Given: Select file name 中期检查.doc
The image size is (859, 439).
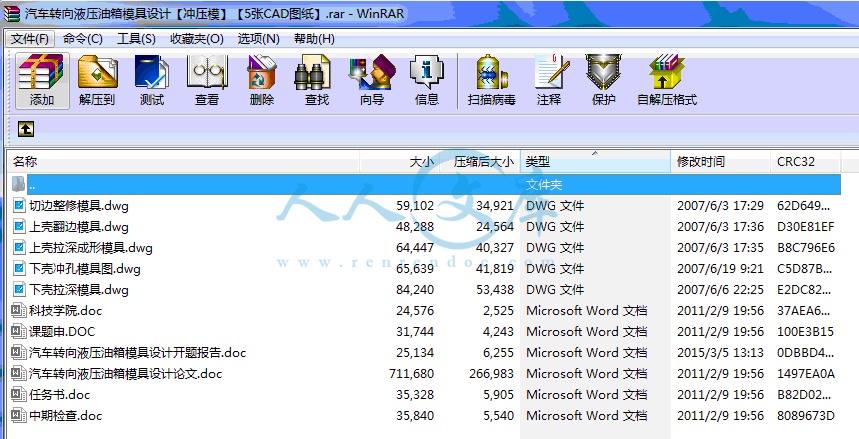Looking at the screenshot, I should [66, 415].
